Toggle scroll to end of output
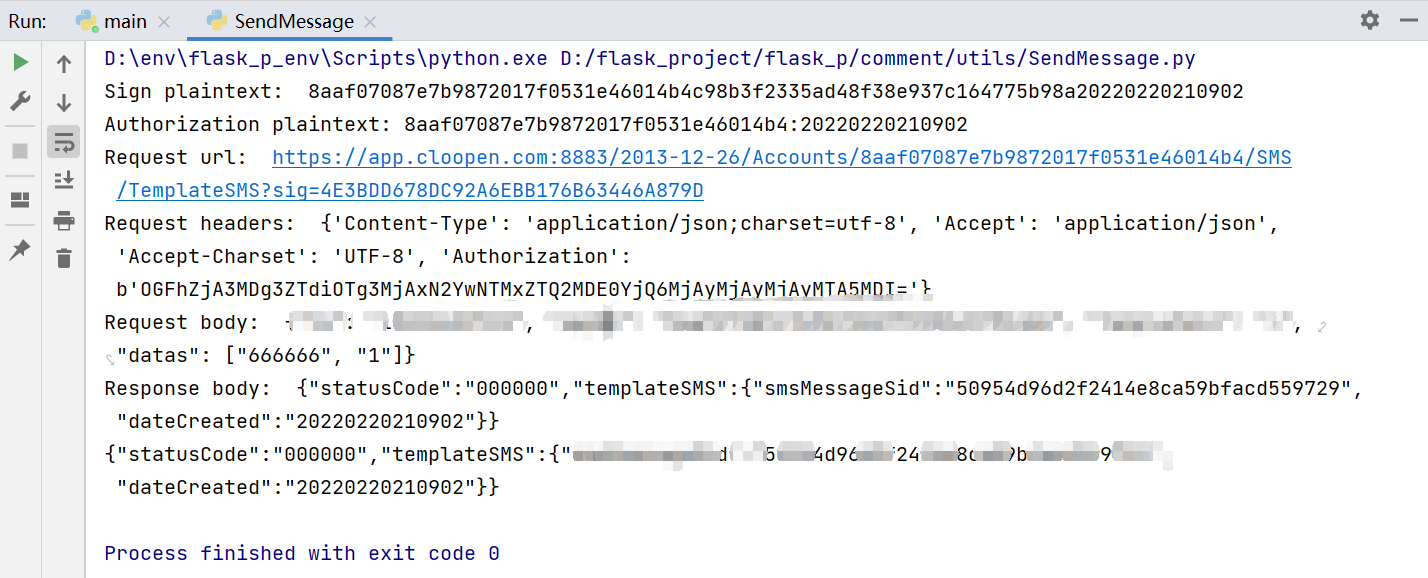 tap(64, 181)
